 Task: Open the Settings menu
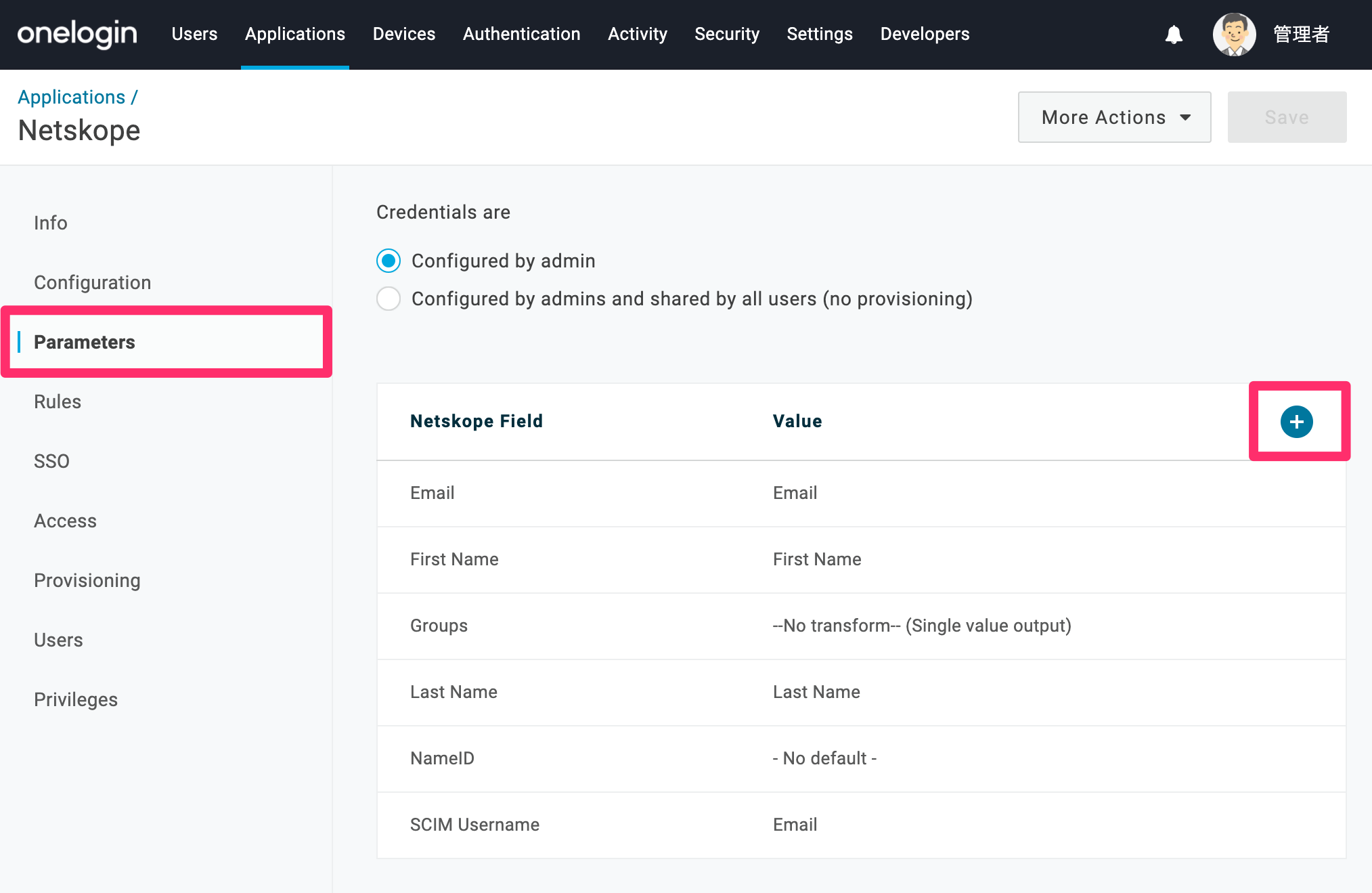[x=820, y=34]
